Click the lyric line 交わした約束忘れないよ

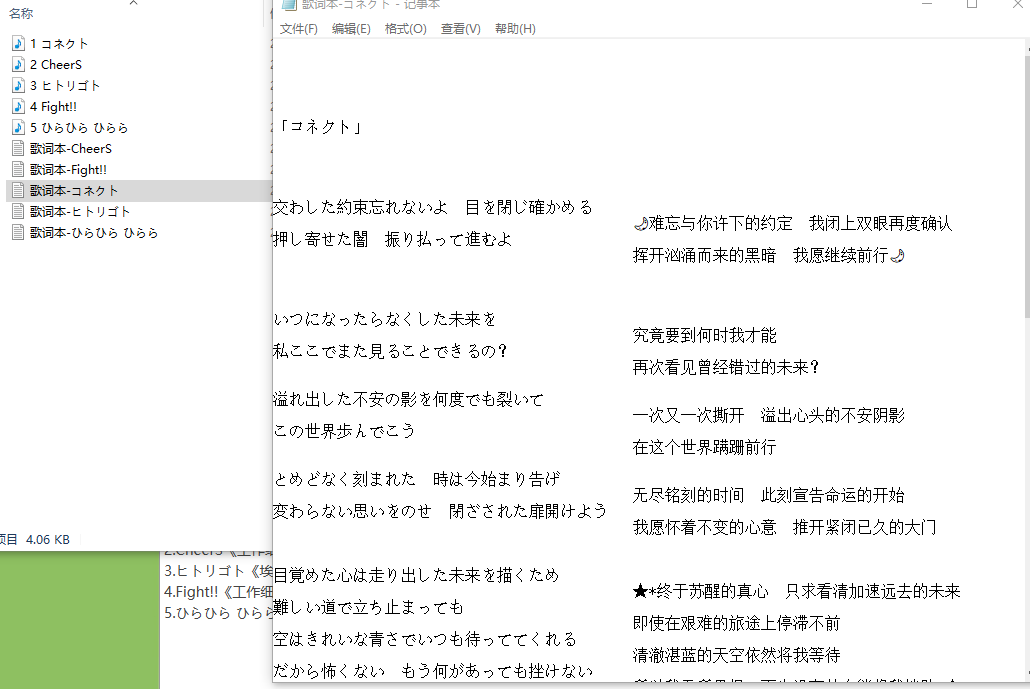[x=360, y=208]
